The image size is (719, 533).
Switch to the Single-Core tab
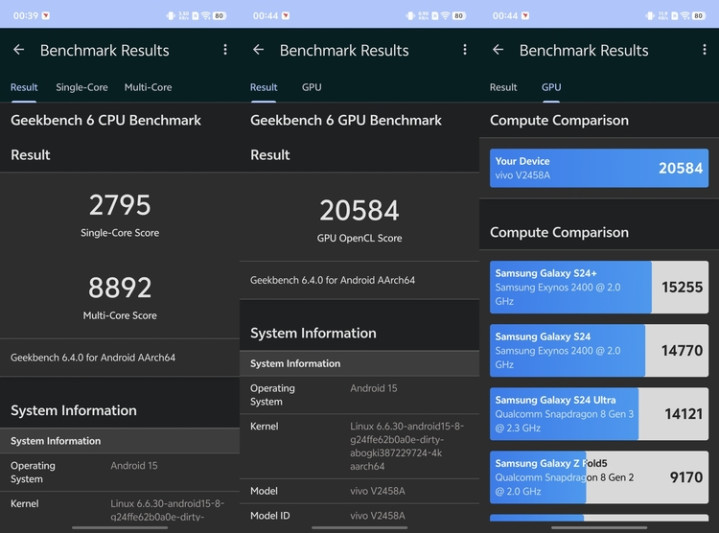point(82,88)
